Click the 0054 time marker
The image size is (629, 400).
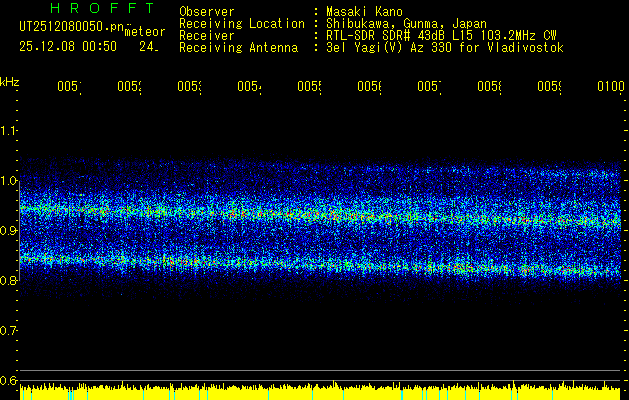[x=250, y=86]
